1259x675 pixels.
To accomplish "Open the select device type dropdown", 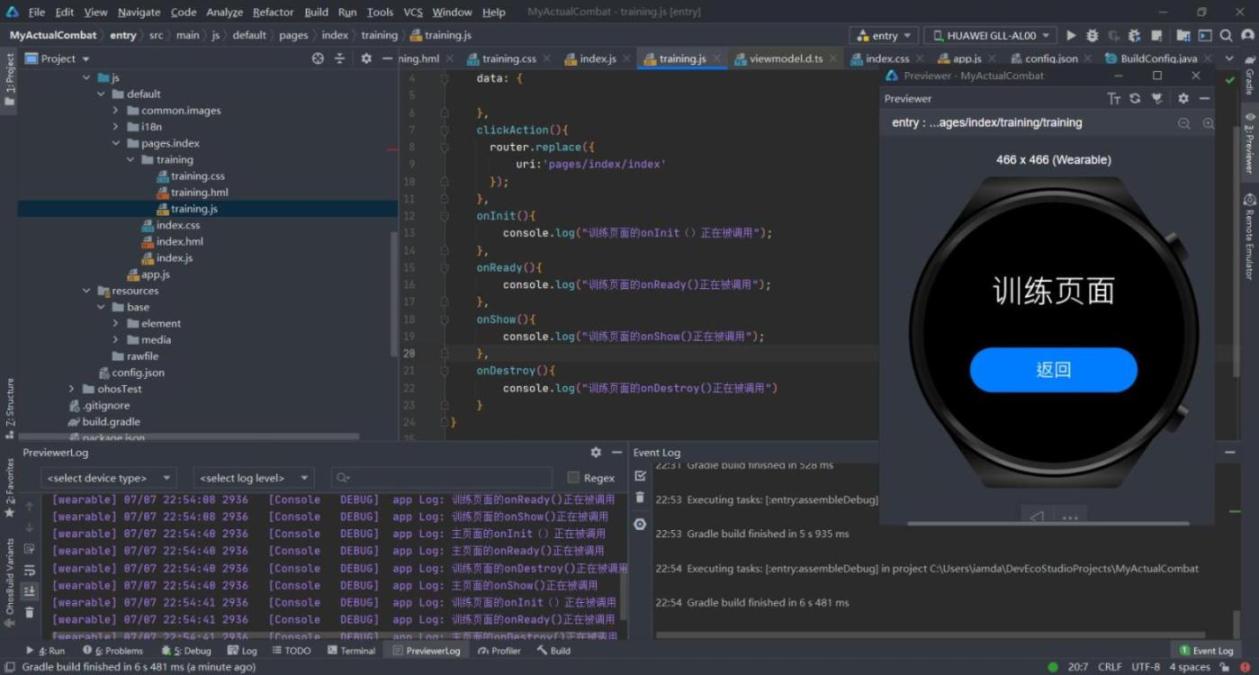I will [108, 478].
